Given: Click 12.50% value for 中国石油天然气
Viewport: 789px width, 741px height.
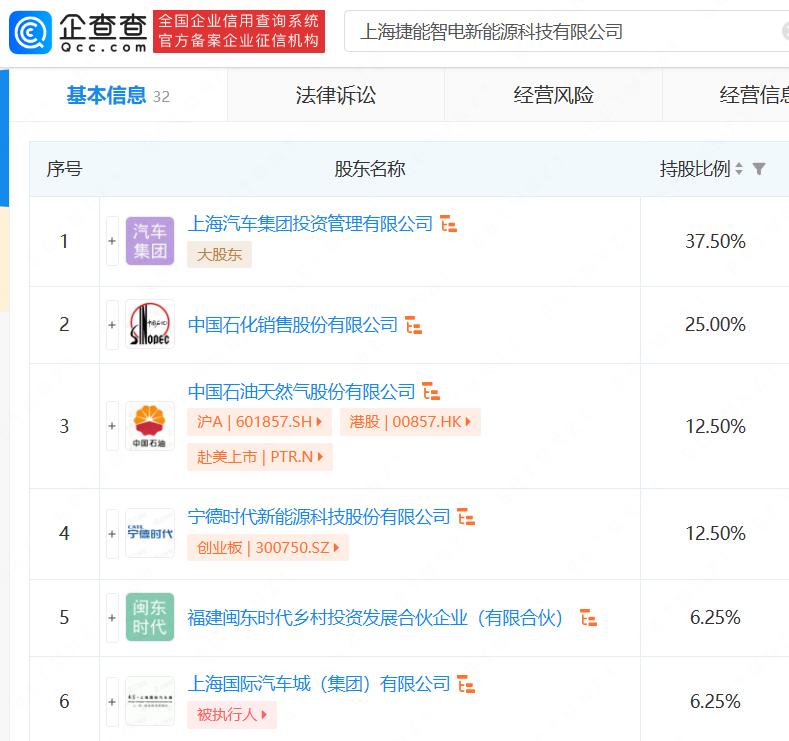Looking at the screenshot, I should [x=715, y=427].
